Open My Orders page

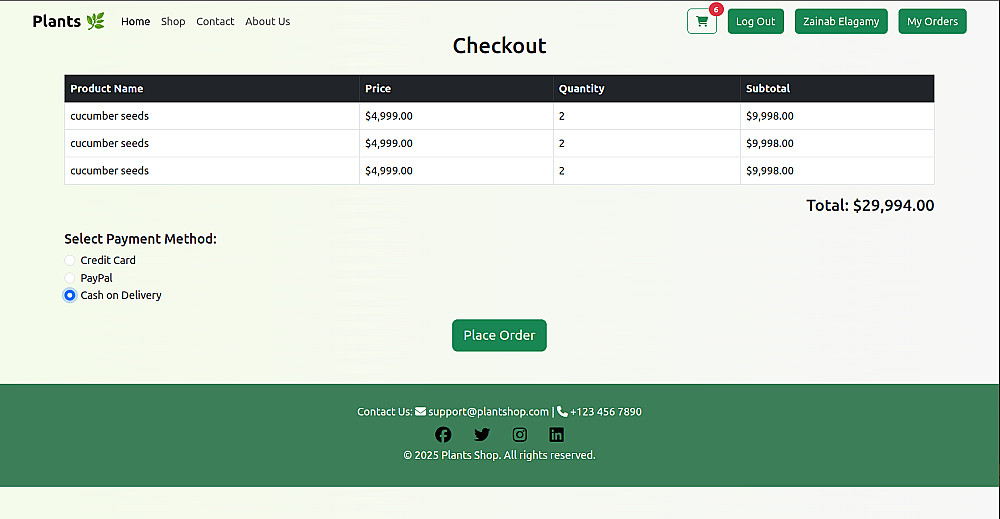[932, 21]
